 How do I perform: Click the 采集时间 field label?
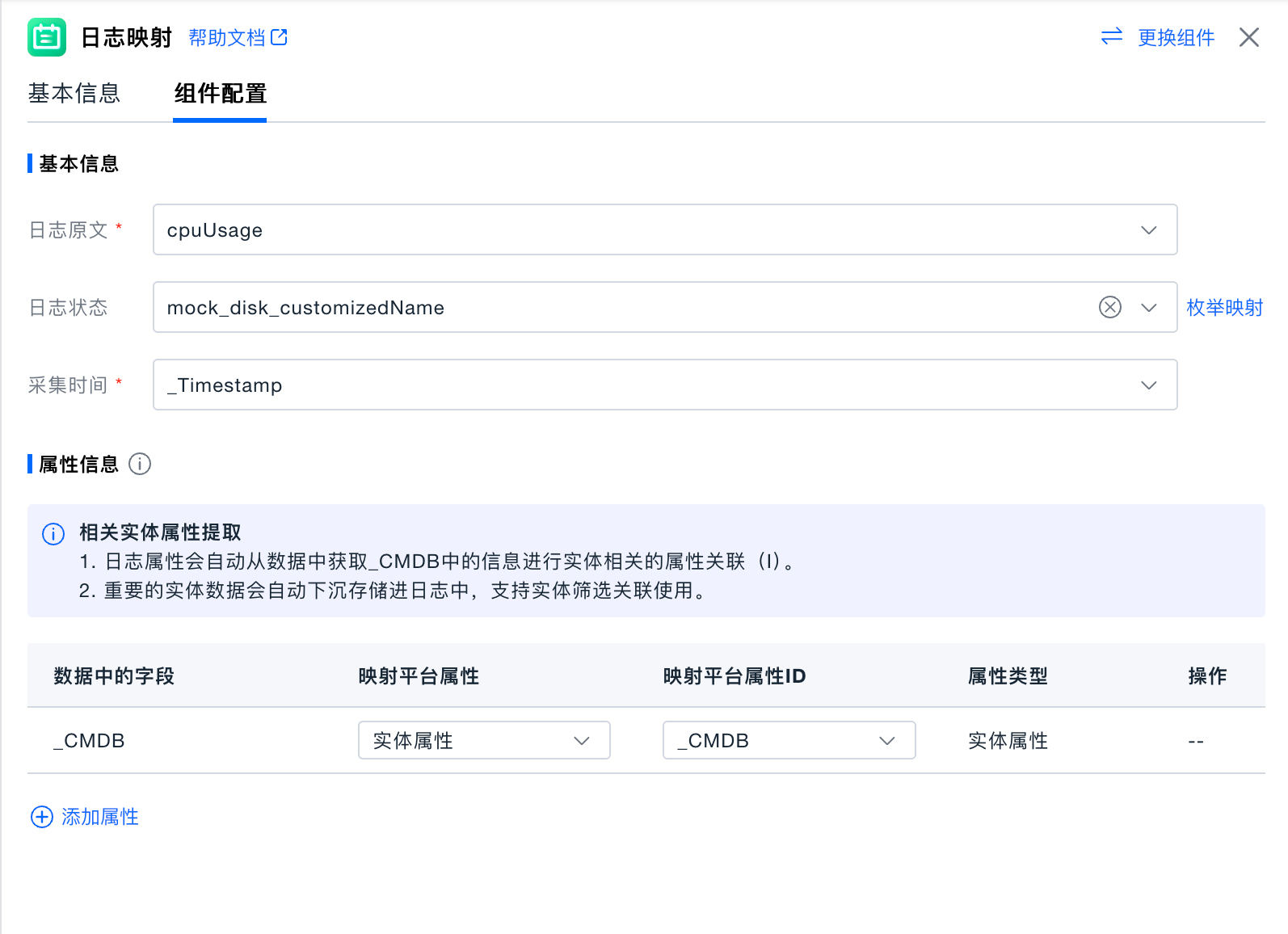pos(68,385)
